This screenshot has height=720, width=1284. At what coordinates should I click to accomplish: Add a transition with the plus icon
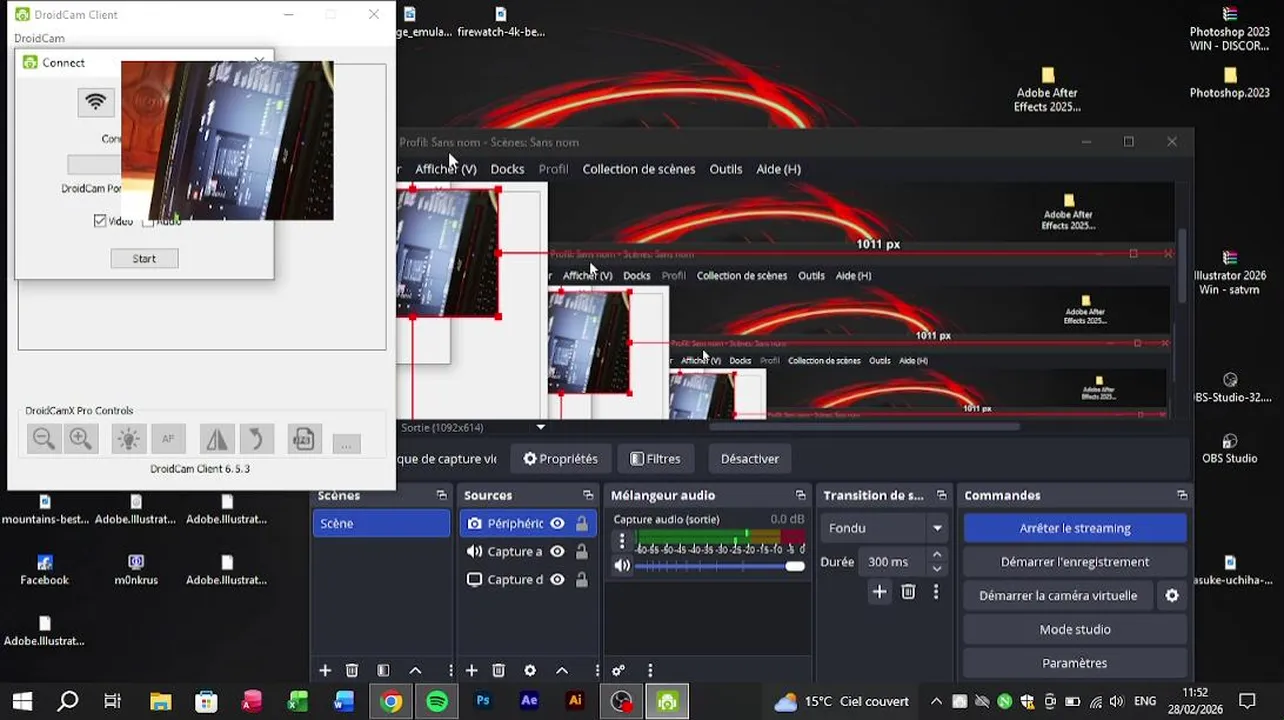(879, 592)
